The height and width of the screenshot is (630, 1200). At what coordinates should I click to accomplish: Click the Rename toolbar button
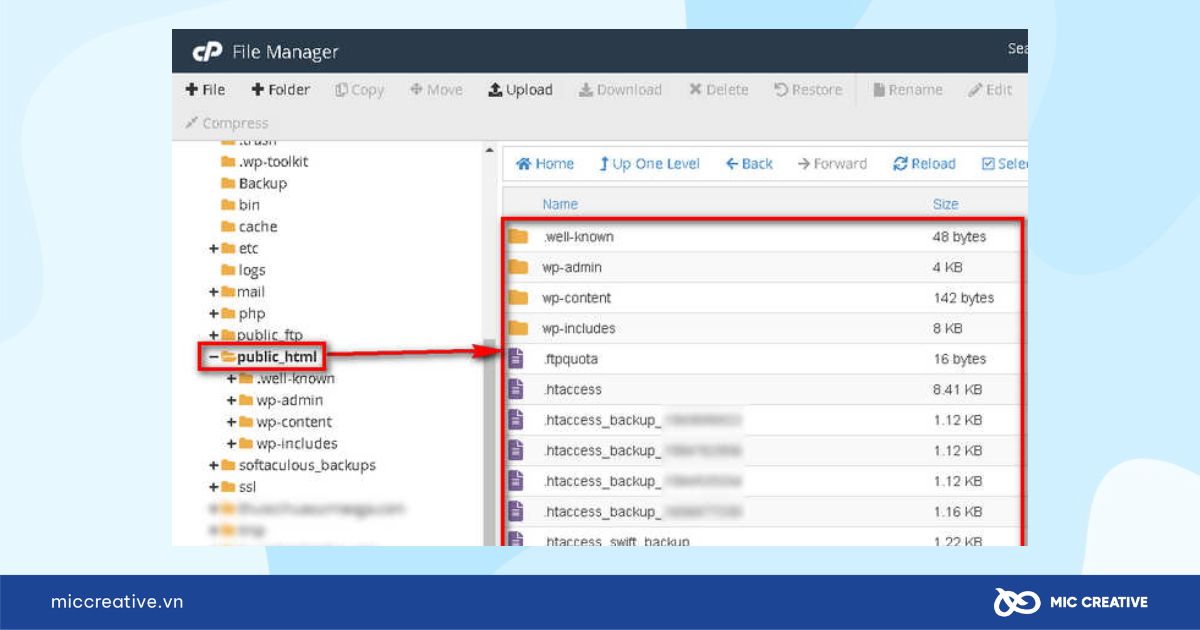[907, 90]
